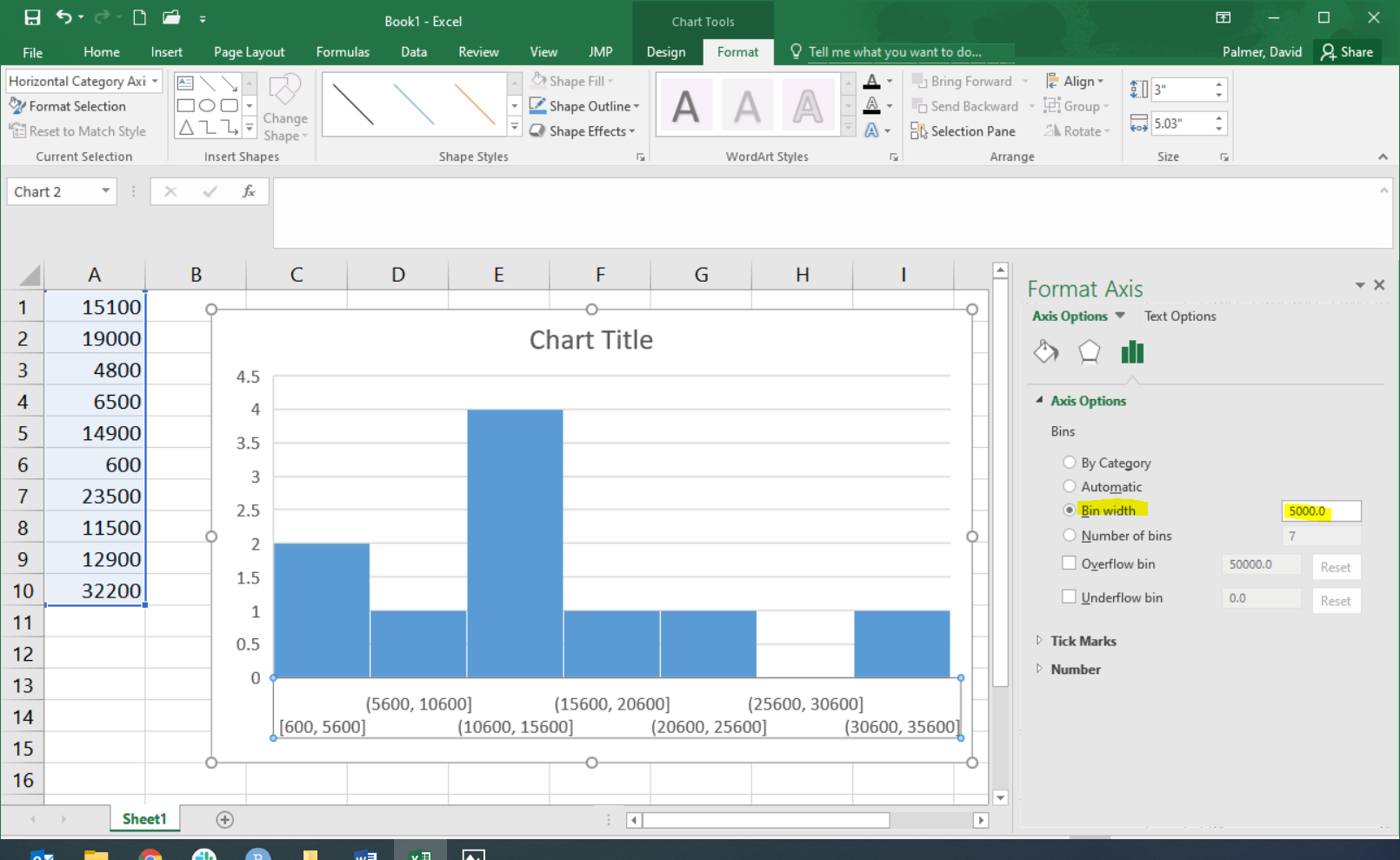Click the Axis Options bar chart icon
The image size is (1400, 860).
[x=1132, y=352]
